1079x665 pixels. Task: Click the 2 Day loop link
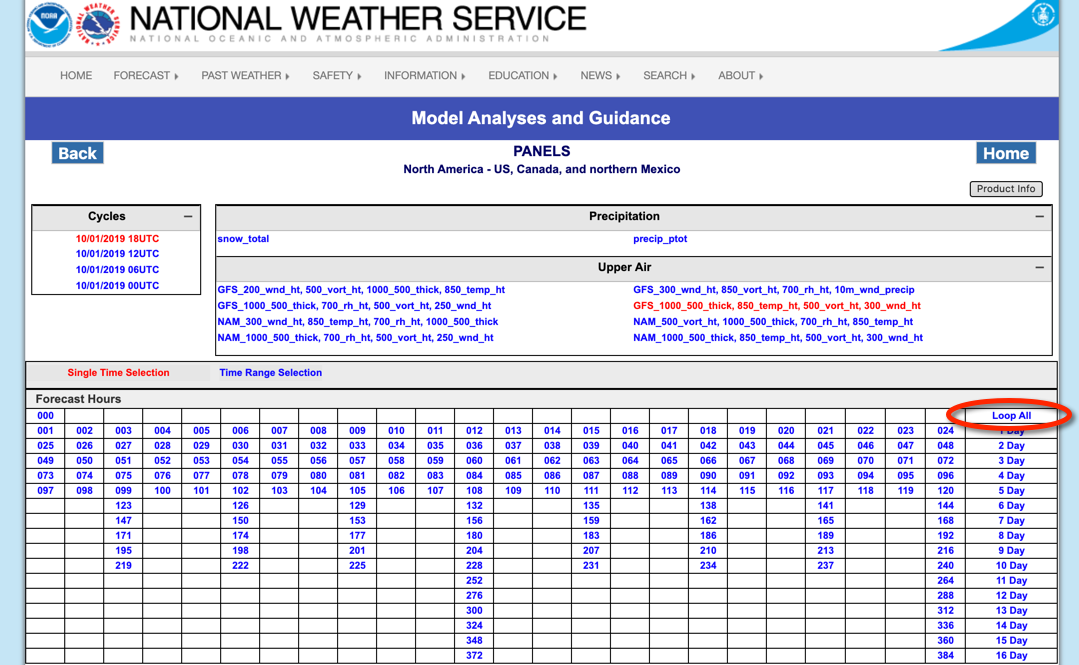coord(1011,446)
